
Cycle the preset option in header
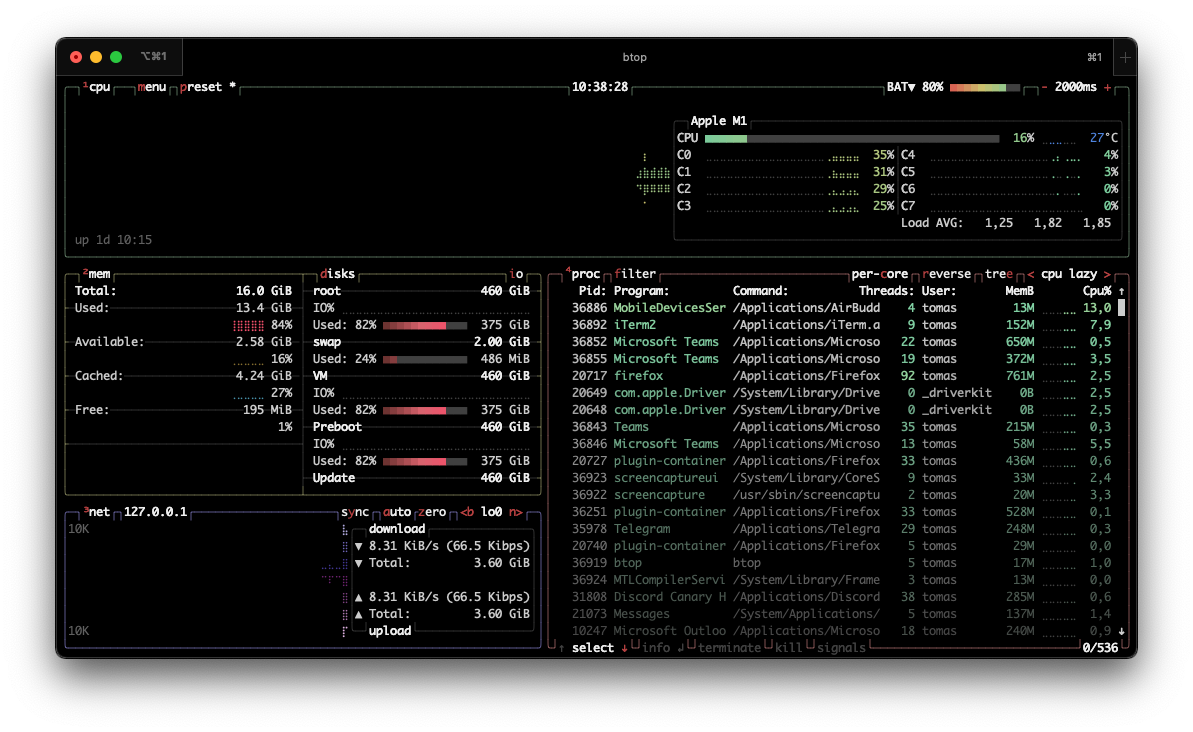click(201, 87)
